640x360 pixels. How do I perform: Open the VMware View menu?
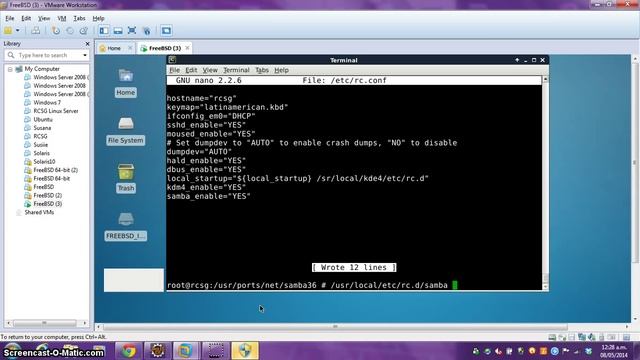[44, 18]
